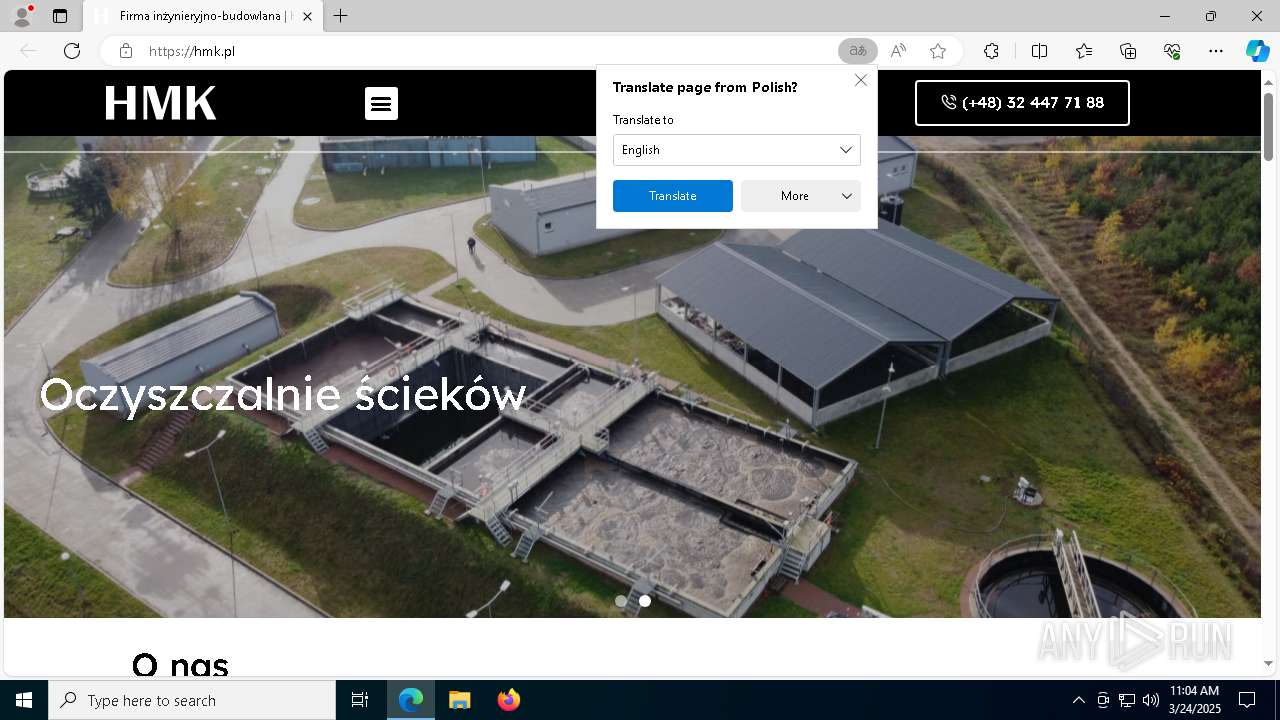1280x720 pixels.
Task: Open Favorites list icon
Action: coord(1084,51)
